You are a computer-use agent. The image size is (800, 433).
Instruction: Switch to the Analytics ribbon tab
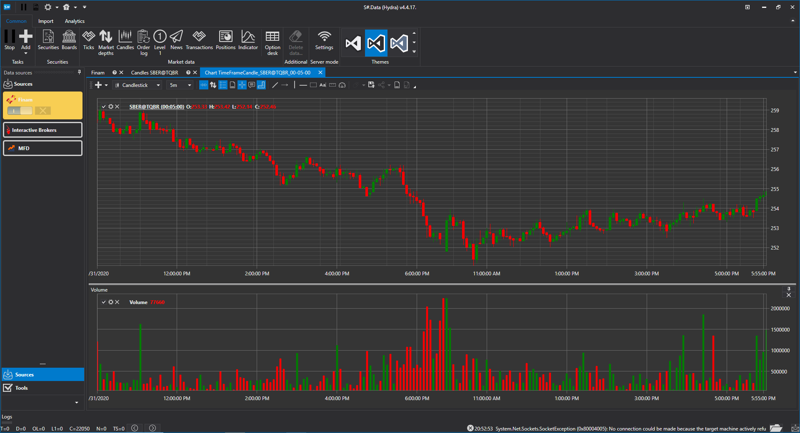[x=75, y=21]
